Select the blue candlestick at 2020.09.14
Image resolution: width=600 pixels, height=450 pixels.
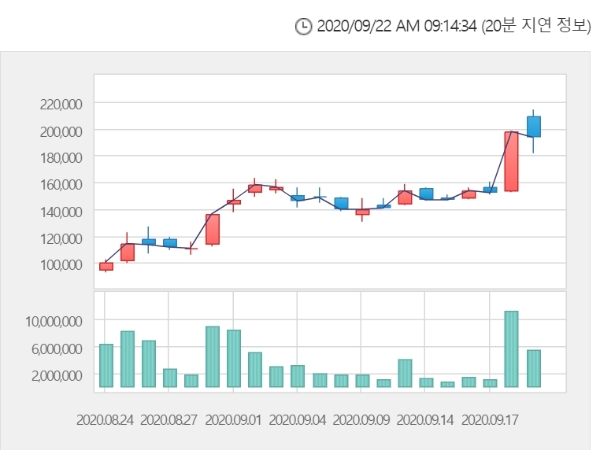click(426, 194)
